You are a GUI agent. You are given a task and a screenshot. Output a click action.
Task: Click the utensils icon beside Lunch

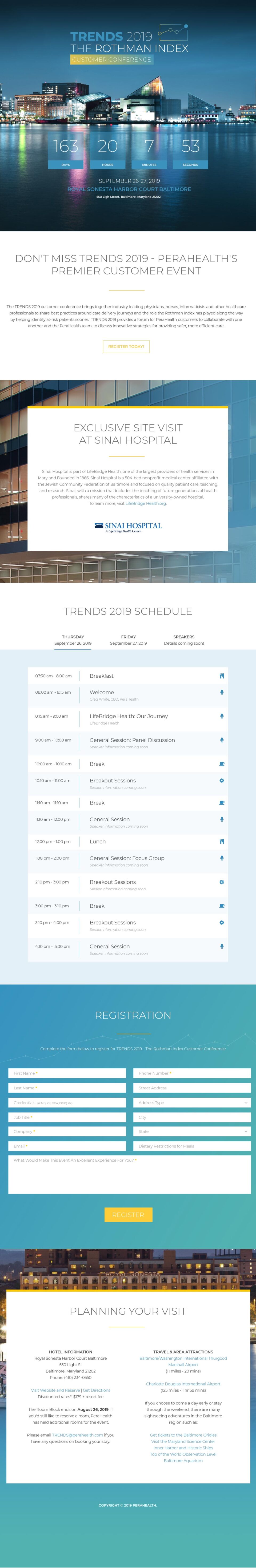tap(222, 841)
